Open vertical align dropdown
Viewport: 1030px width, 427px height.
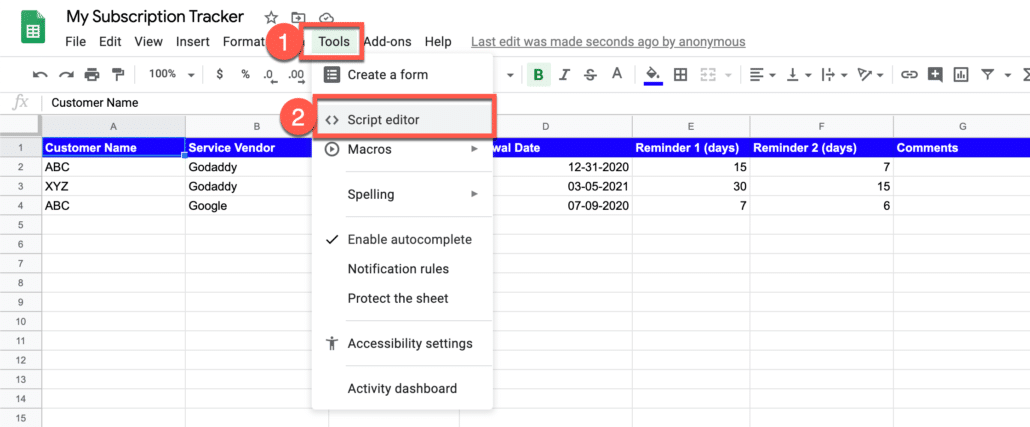point(799,75)
